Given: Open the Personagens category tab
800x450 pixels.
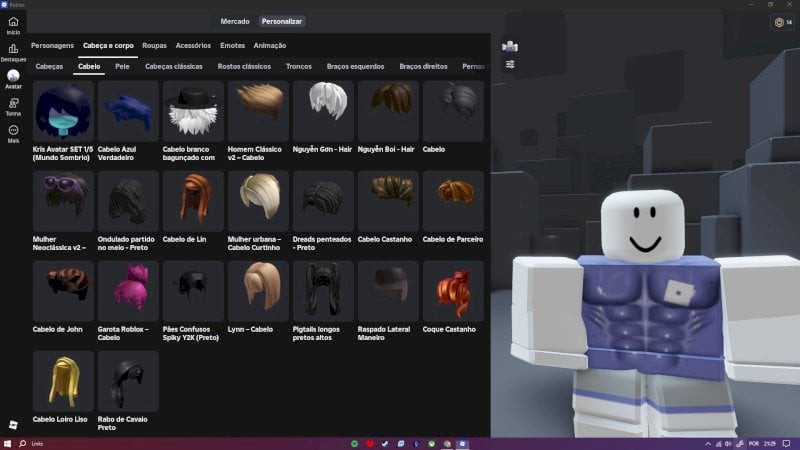Looking at the screenshot, I should point(52,45).
